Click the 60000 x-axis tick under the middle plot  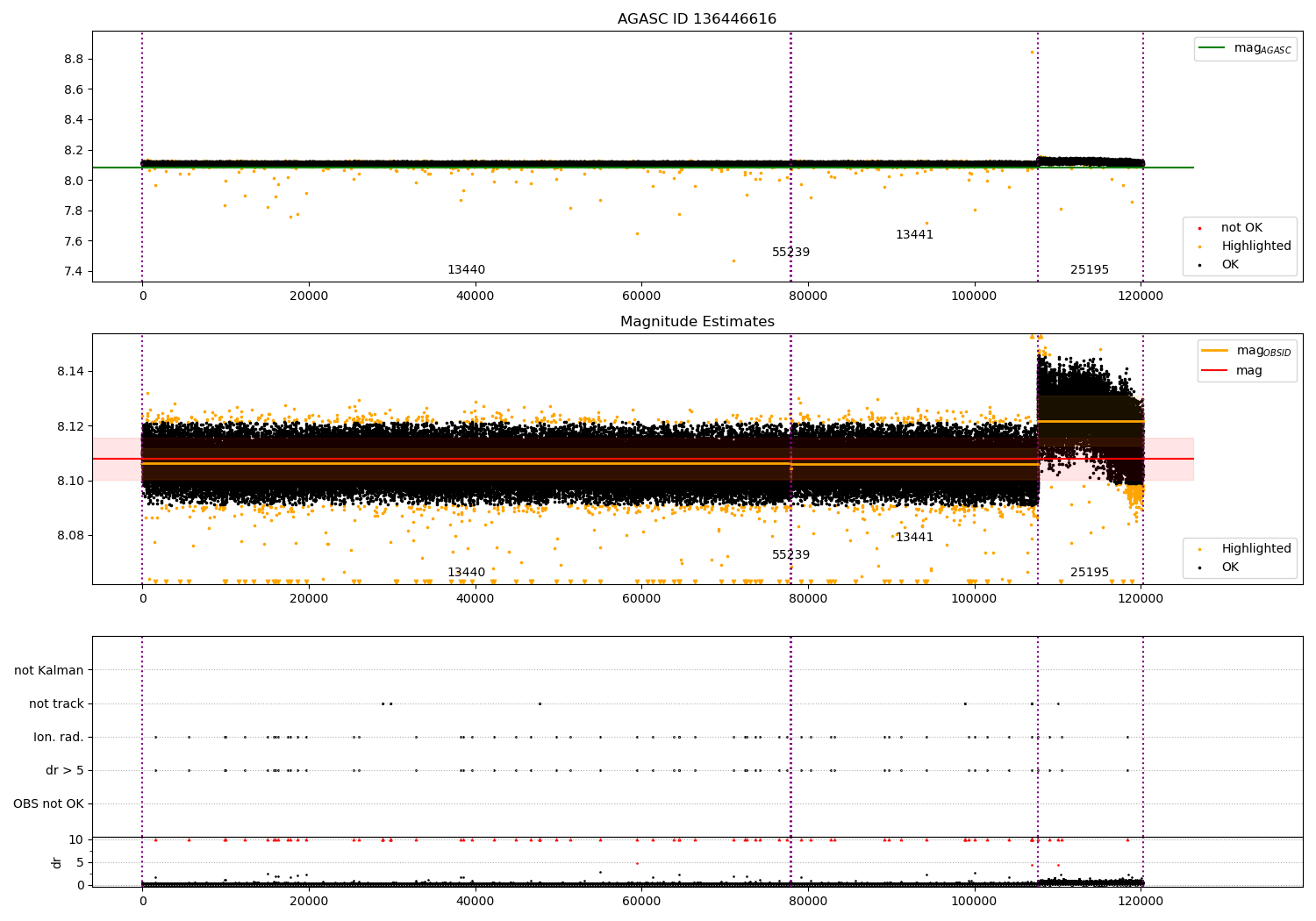(641, 599)
